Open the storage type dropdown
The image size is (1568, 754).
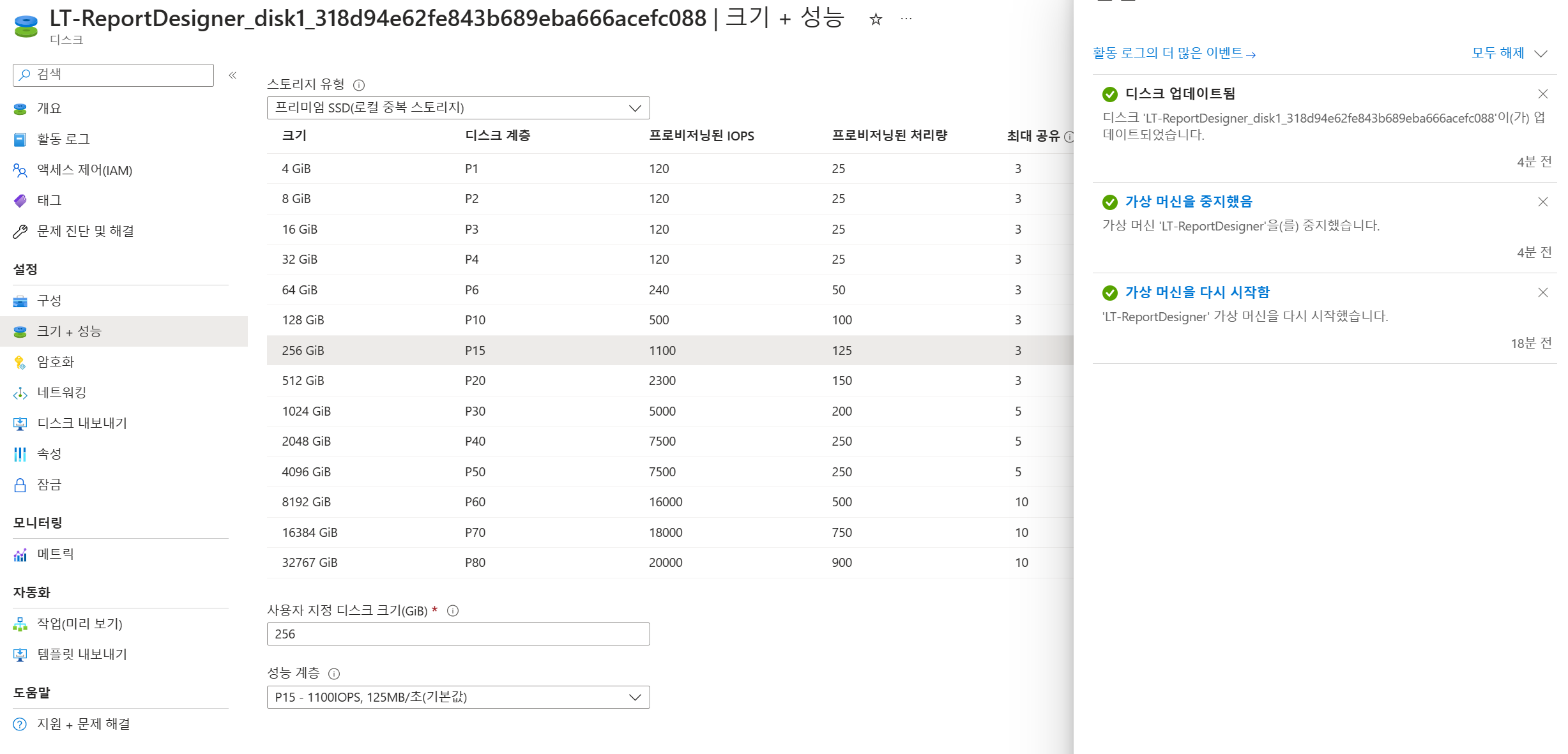tap(458, 108)
